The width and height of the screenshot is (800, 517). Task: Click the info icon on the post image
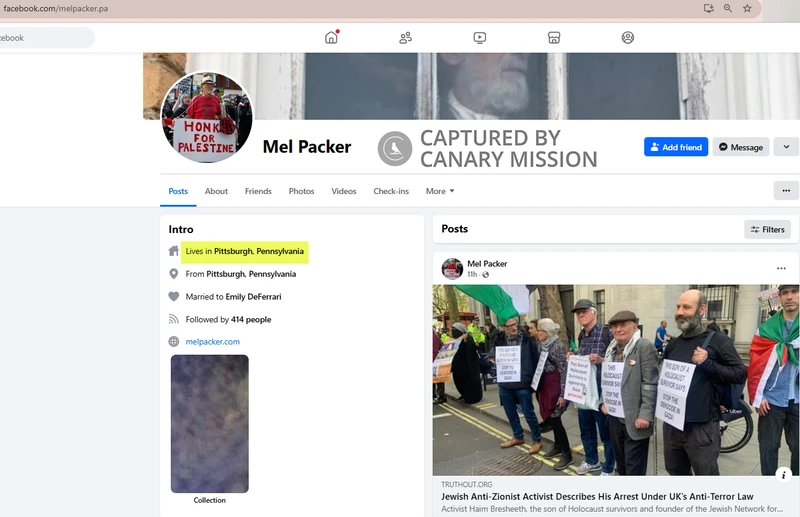click(783, 475)
